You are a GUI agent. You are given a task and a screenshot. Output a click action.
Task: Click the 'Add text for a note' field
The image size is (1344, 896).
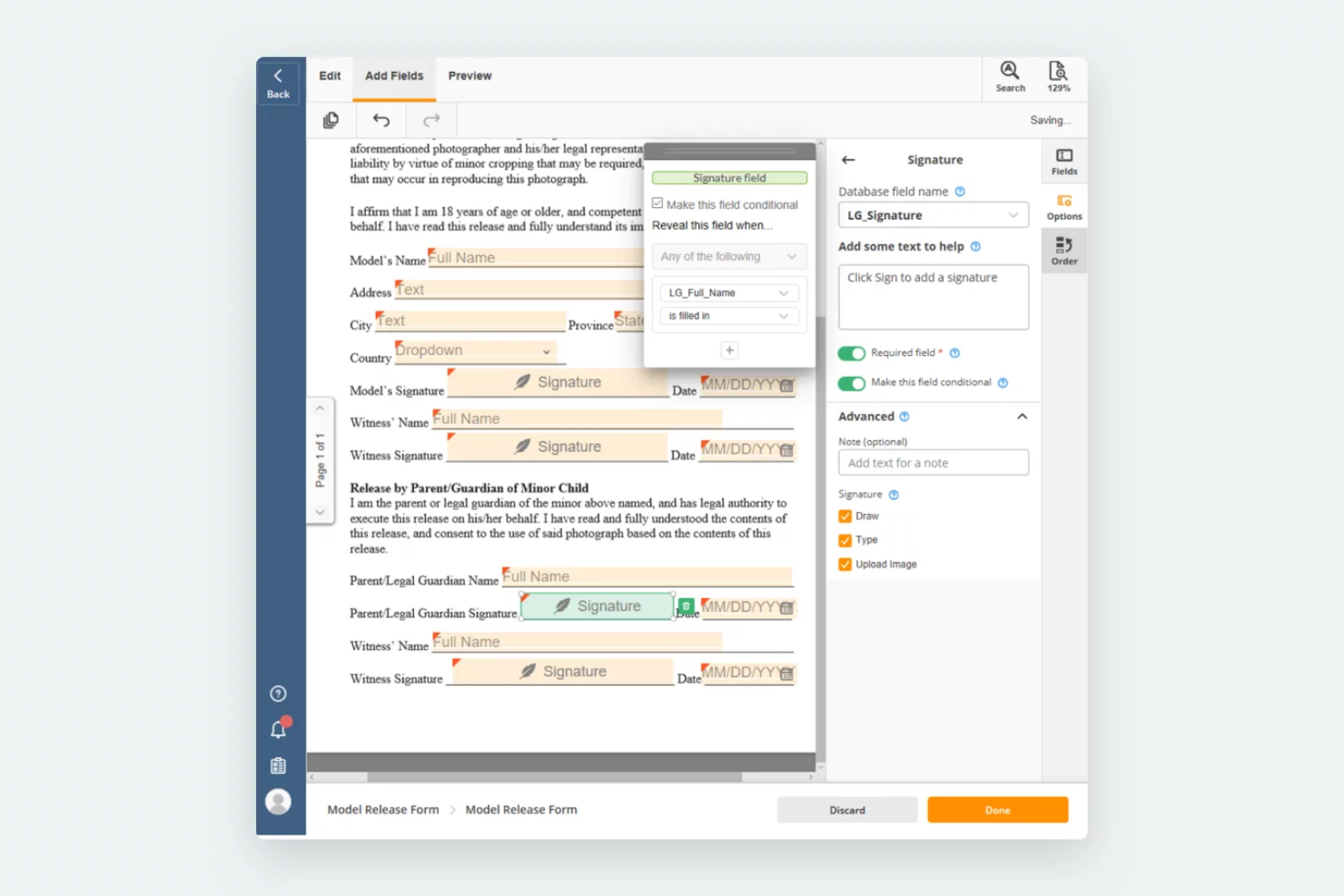[933, 462]
